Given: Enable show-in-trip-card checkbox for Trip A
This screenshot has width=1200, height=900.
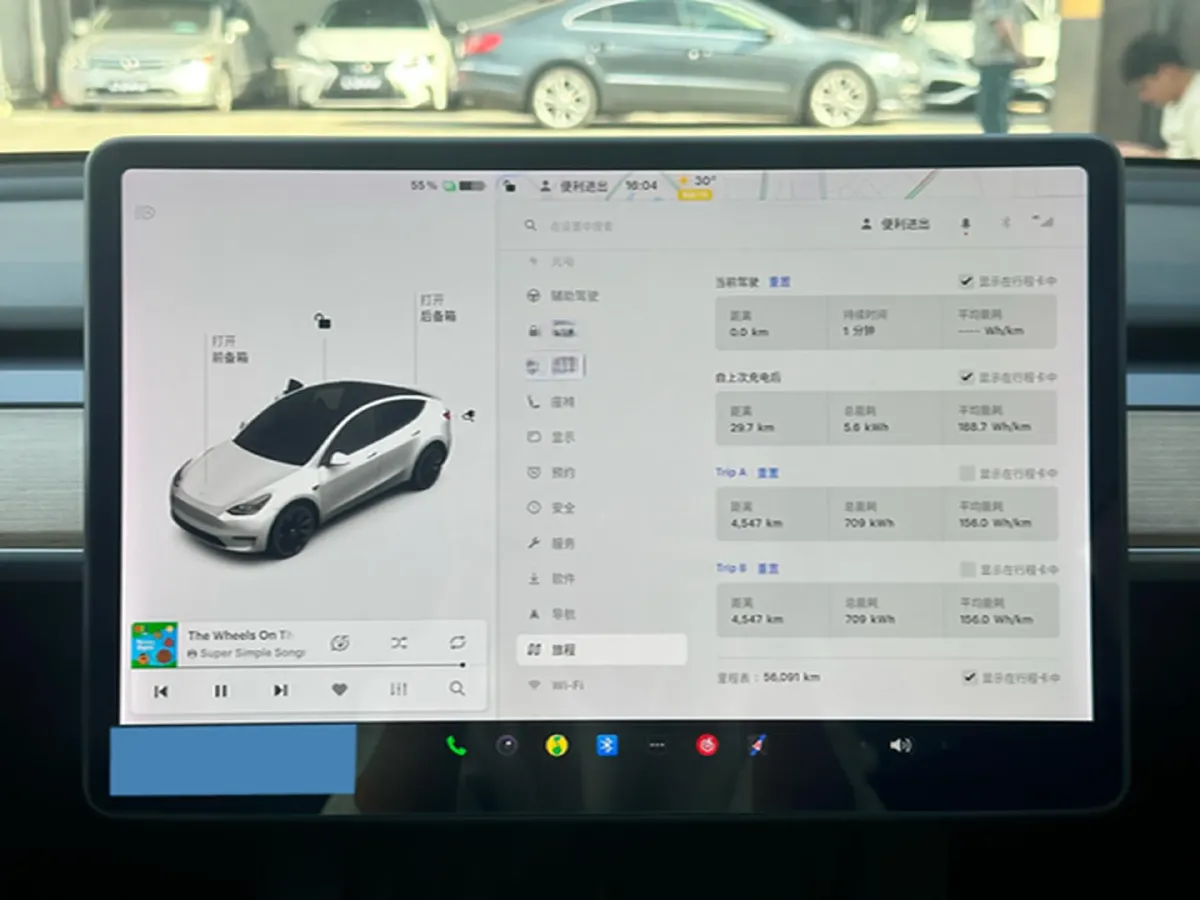Looking at the screenshot, I should pyautogui.click(x=967, y=472).
